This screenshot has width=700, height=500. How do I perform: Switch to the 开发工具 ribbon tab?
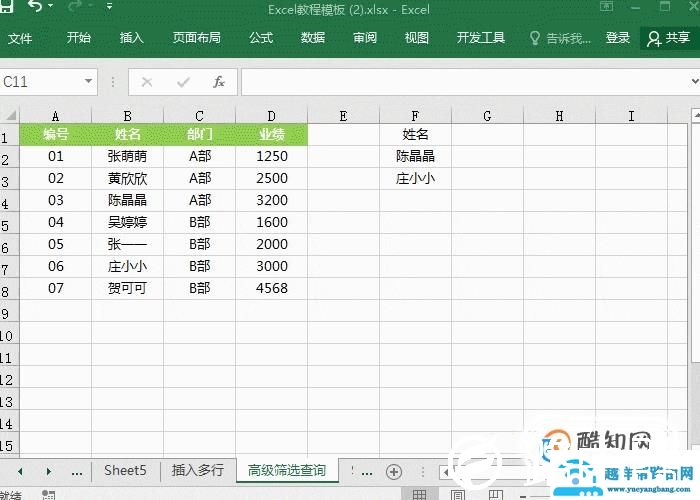pyautogui.click(x=481, y=38)
